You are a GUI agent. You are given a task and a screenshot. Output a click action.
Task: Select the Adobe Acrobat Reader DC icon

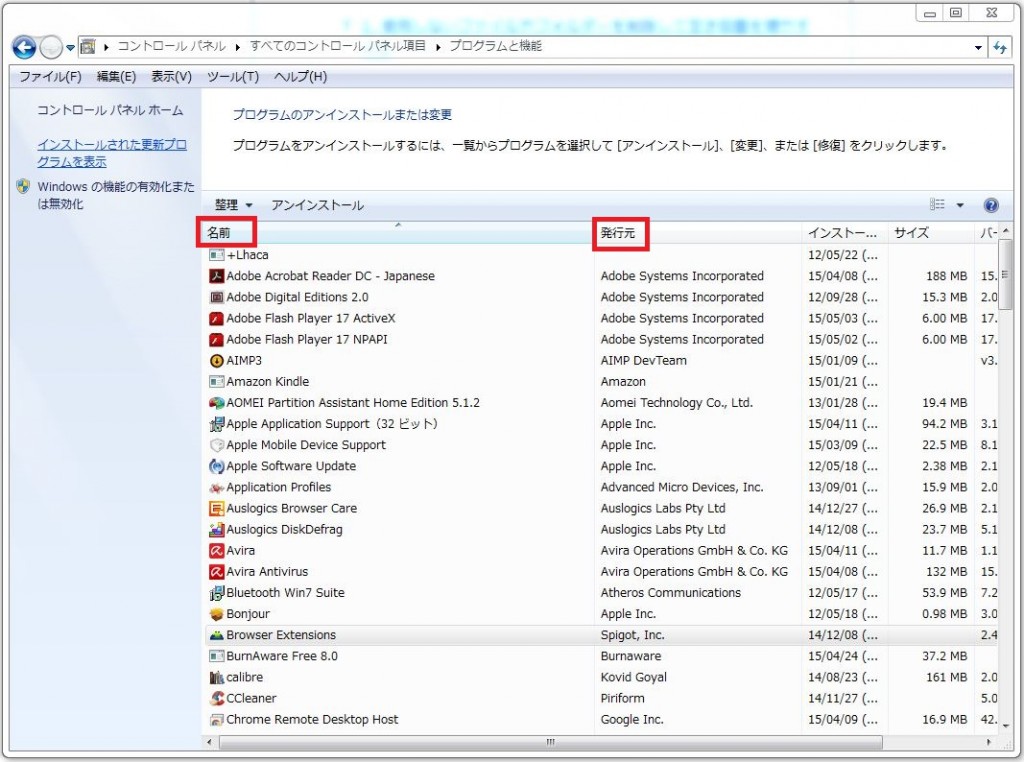point(216,276)
